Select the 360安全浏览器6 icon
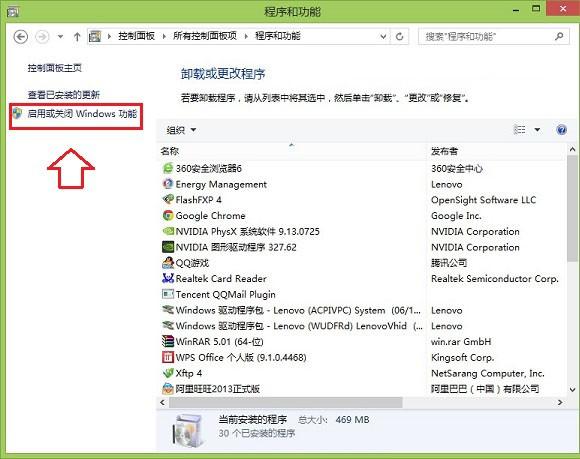 coord(168,168)
